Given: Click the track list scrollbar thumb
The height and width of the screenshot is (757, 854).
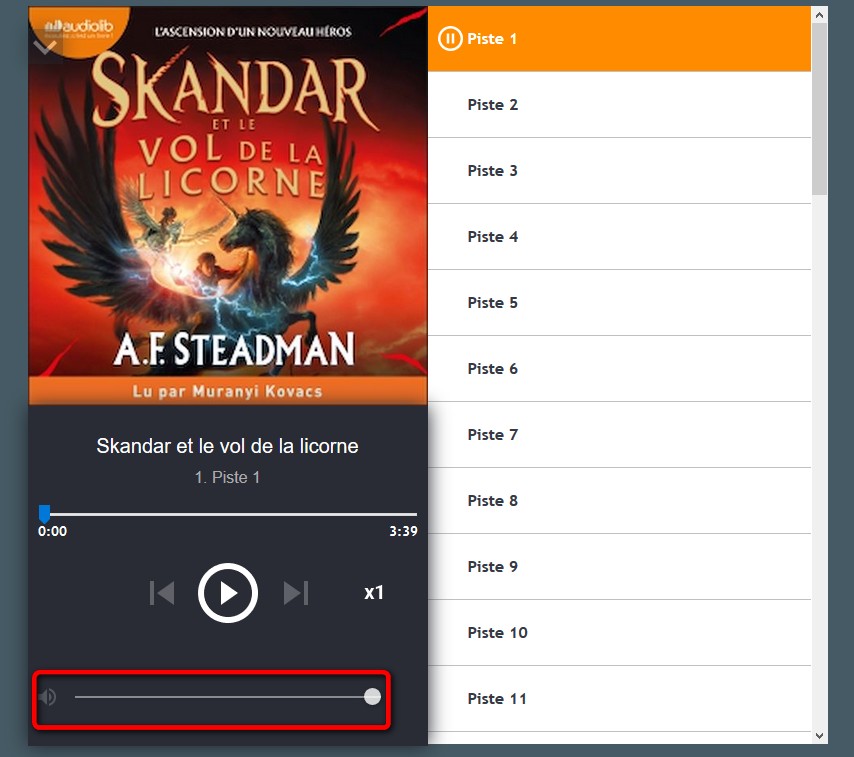Looking at the screenshot, I should [819, 109].
